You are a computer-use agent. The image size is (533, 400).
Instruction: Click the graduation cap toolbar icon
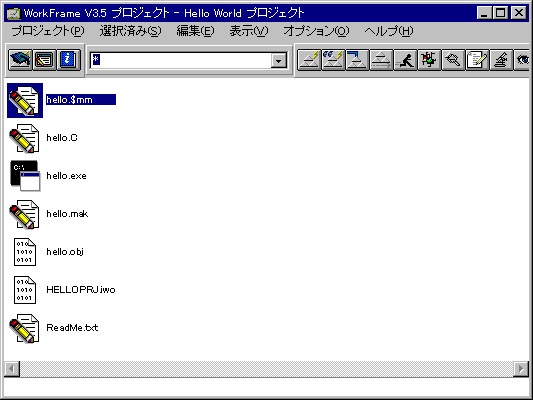pos(20,60)
